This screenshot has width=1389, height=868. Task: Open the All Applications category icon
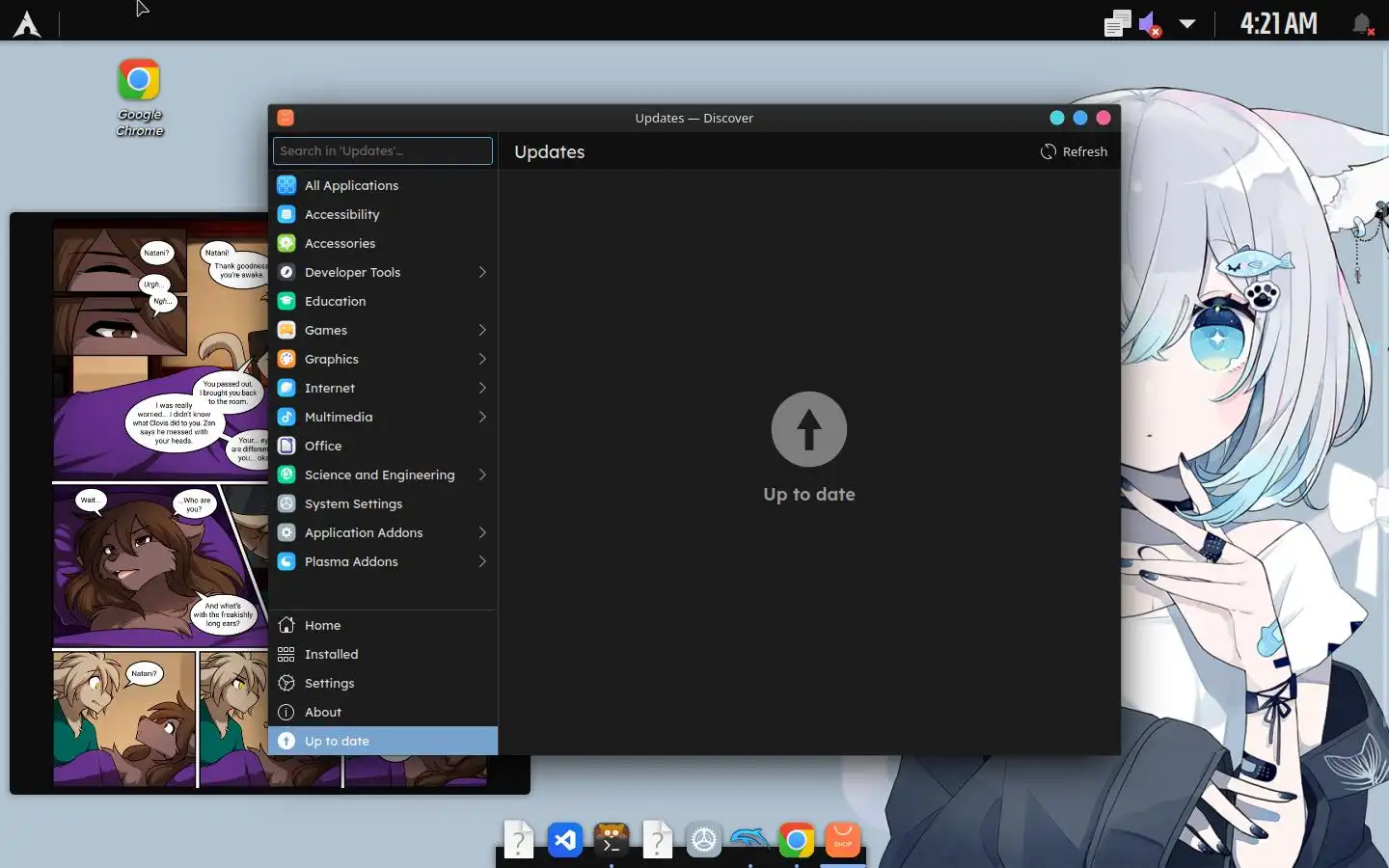[286, 185]
